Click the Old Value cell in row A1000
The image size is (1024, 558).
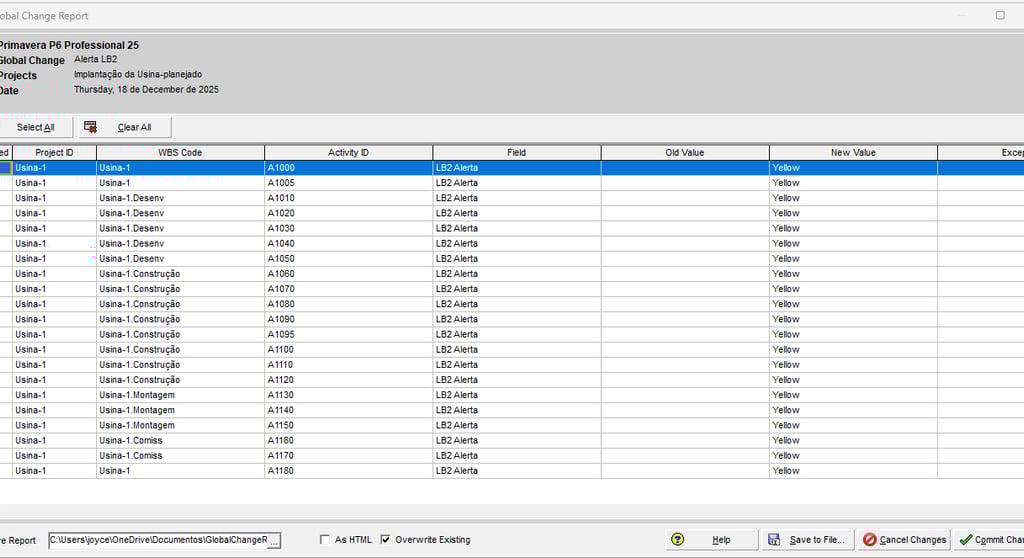coord(685,168)
